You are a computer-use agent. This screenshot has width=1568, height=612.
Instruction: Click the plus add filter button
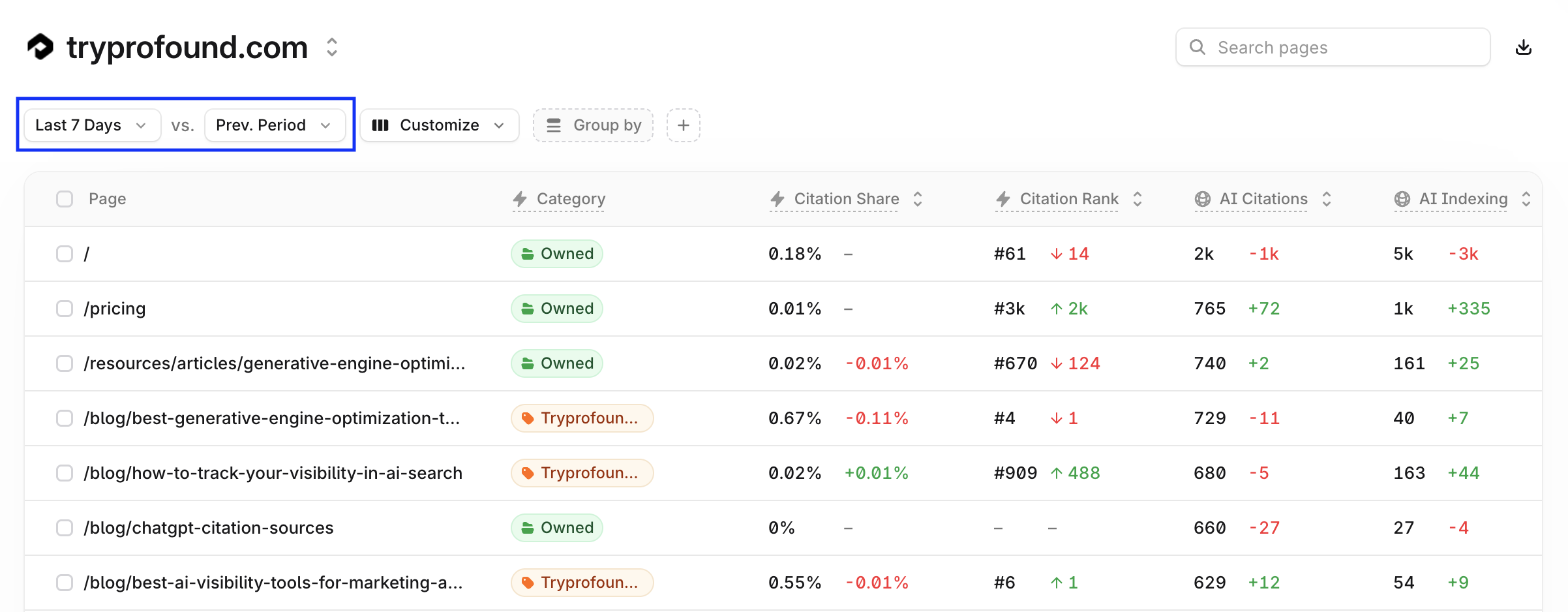point(683,125)
